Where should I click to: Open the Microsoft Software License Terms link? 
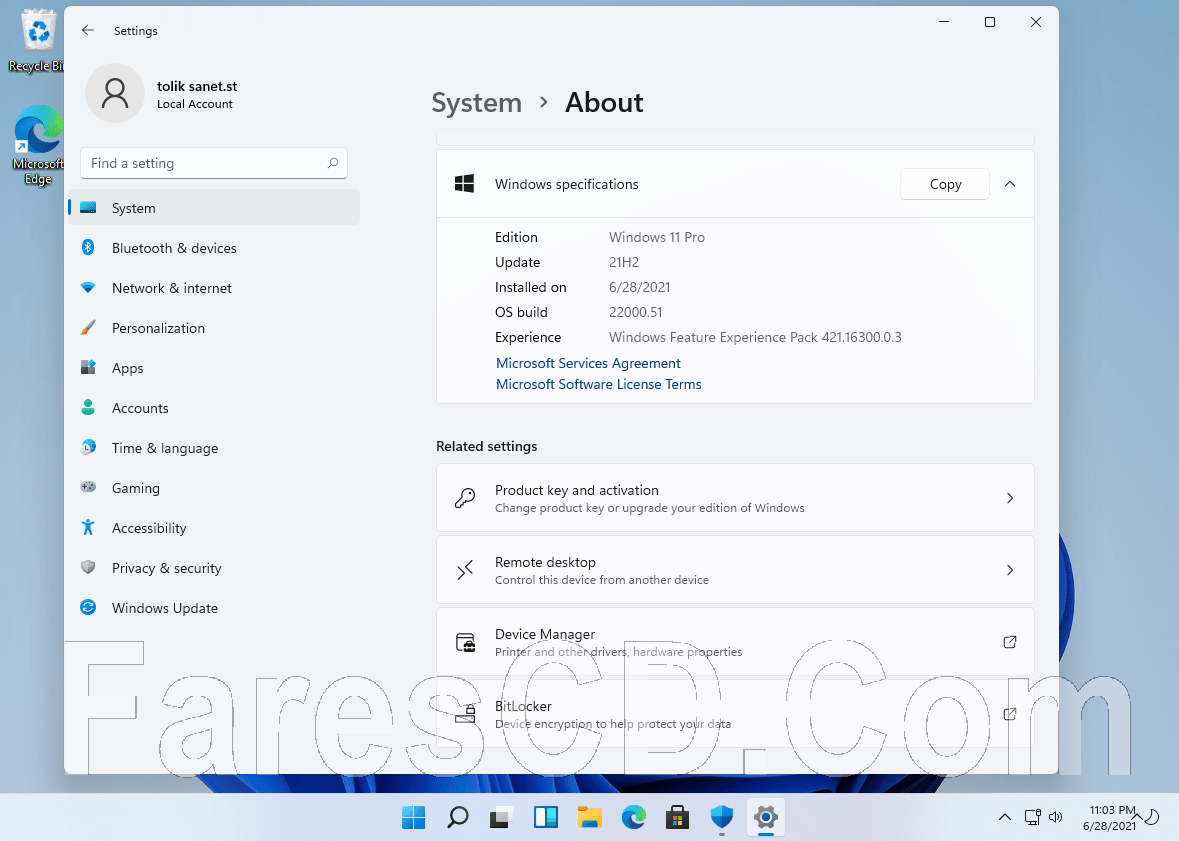(599, 384)
